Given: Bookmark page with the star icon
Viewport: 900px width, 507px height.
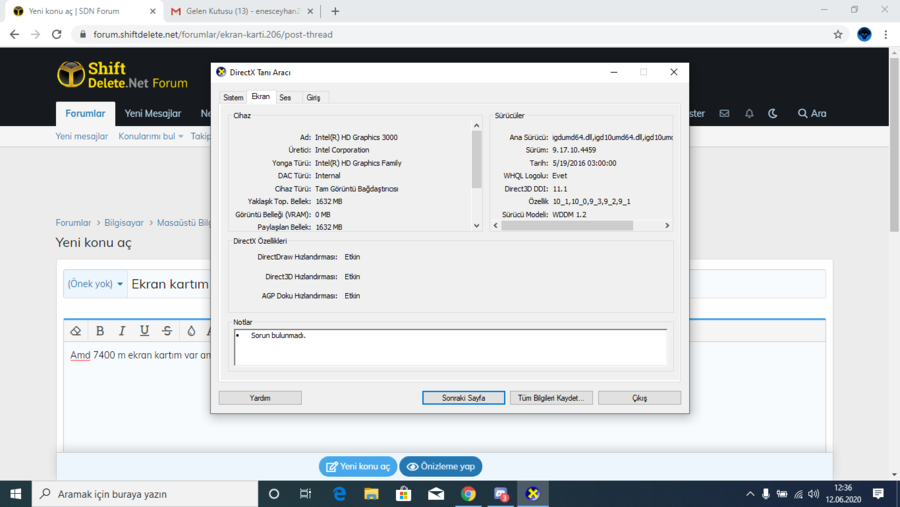Looking at the screenshot, I should click(838, 34).
